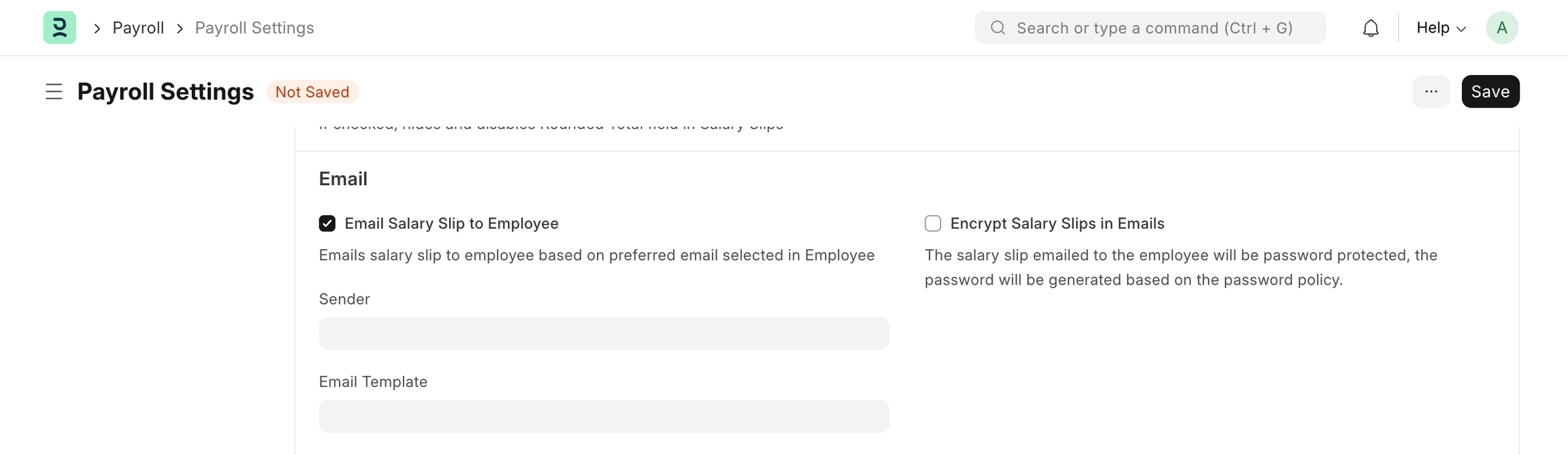
Task: Go to Payroll breadcrumb
Action: (x=138, y=28)
